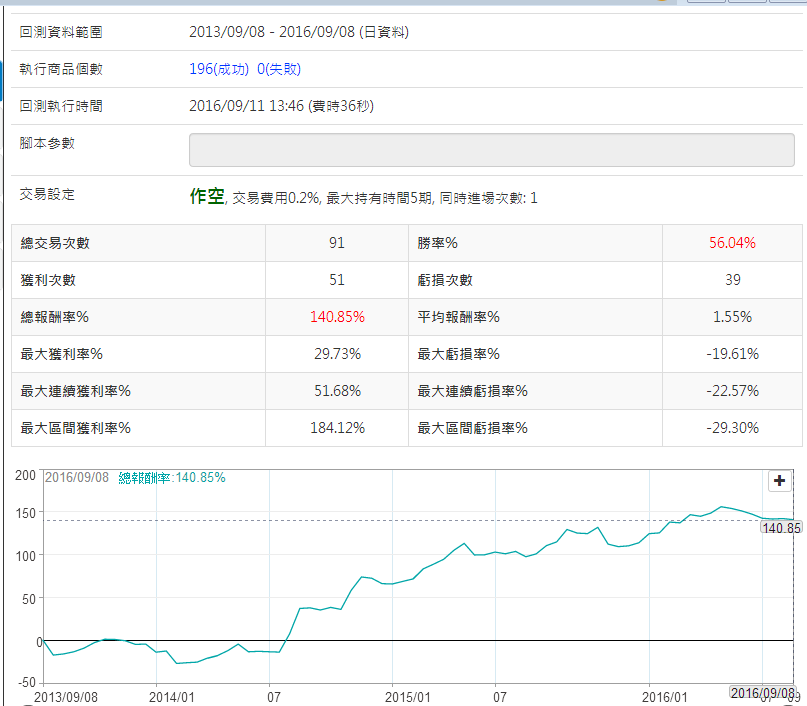Click the 2016/09/11 13:46 execution time text

pyautogui.click(x=281, y=106)
